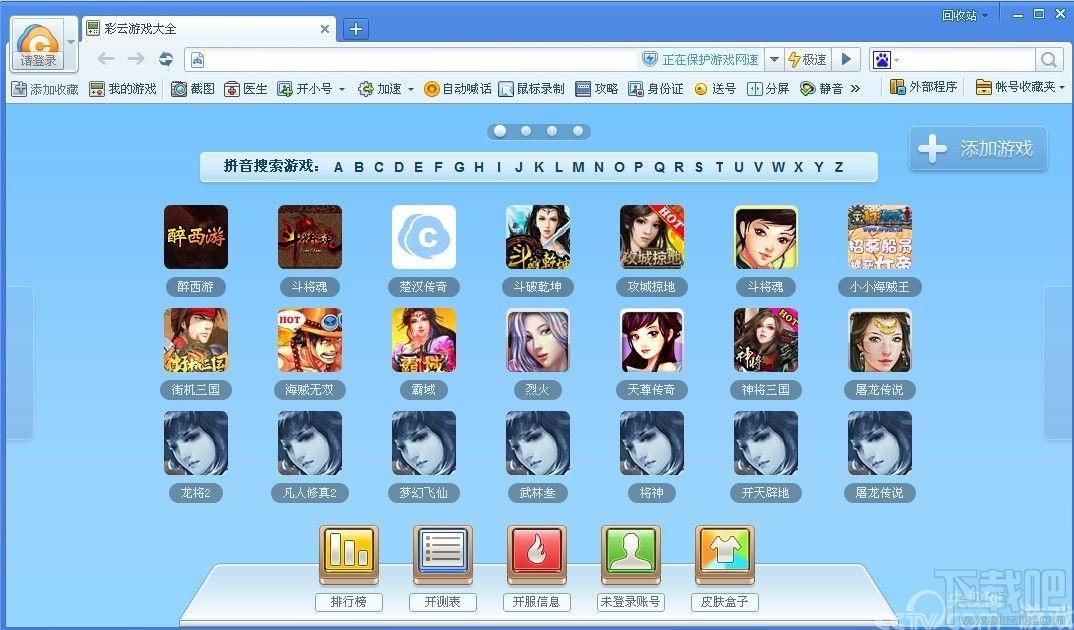This screenshot has width=1074, height=630.
Task: Expand the 加速 dropdown arrow
Action: (x=410, y=89)
